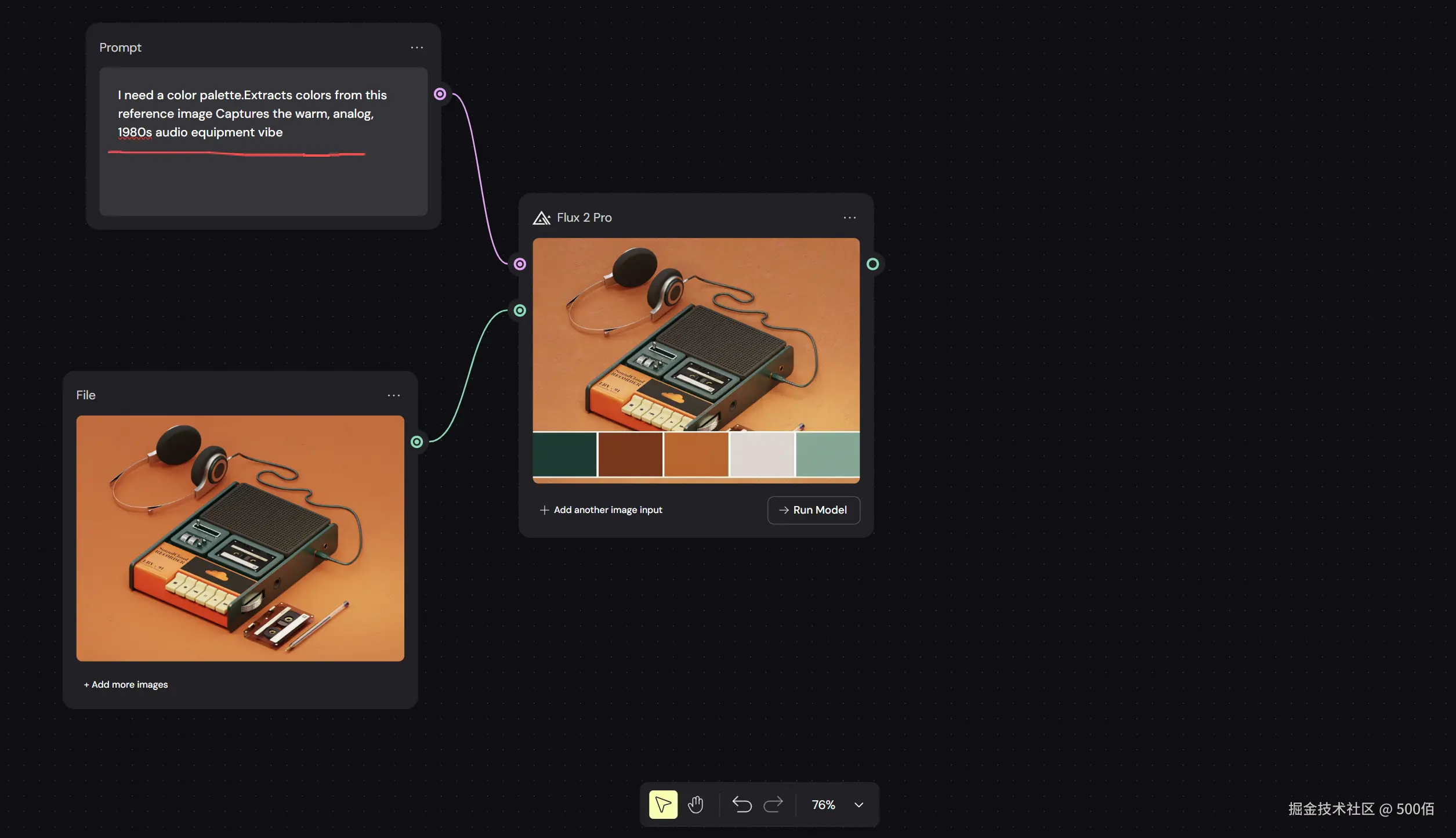The width and height of the screenshot is (1456, 838).
Task: Open the Prompt node options menu
Action: click(x=416, y=48)
